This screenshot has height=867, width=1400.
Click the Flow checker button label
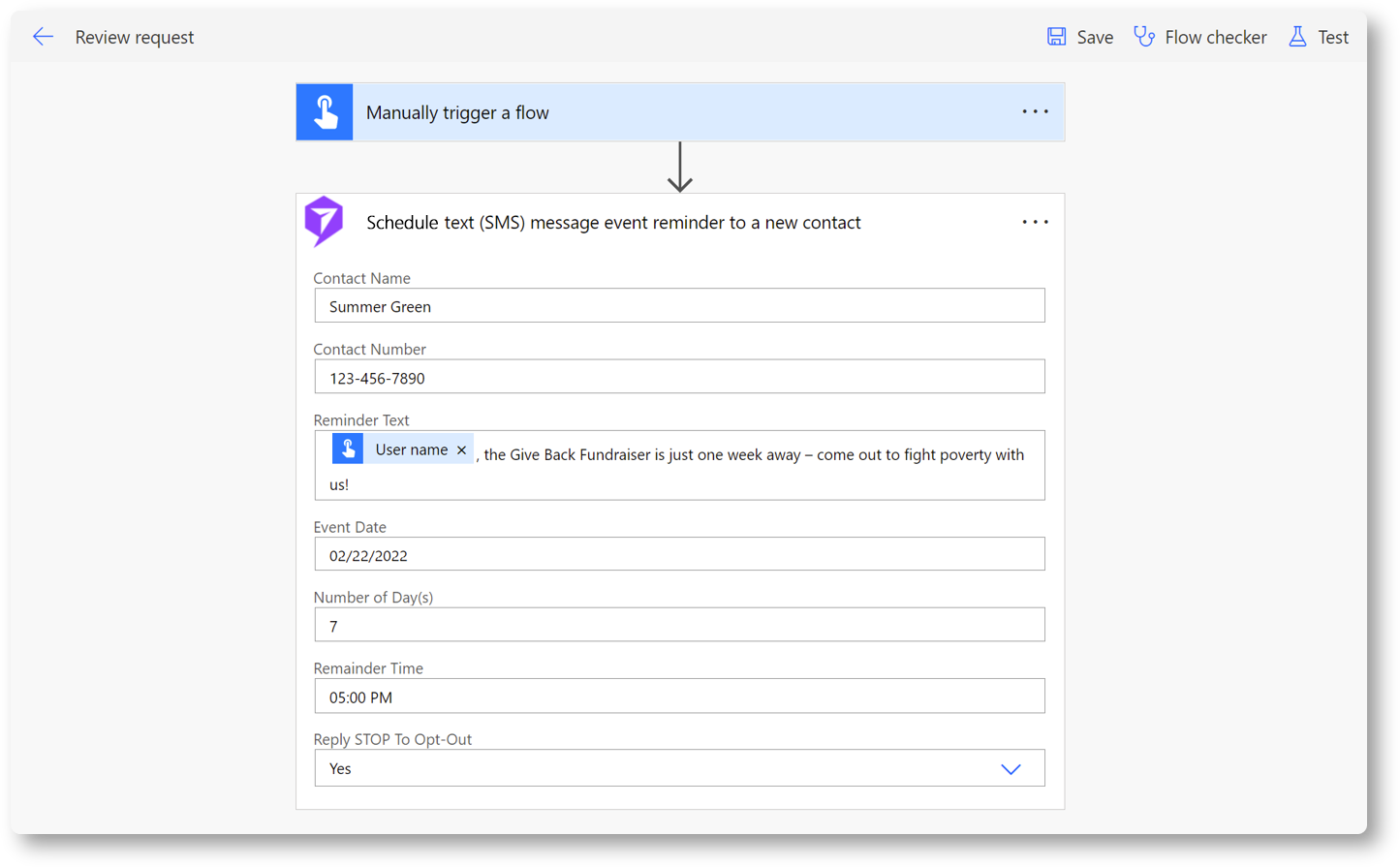click(x=1215, y=37)
